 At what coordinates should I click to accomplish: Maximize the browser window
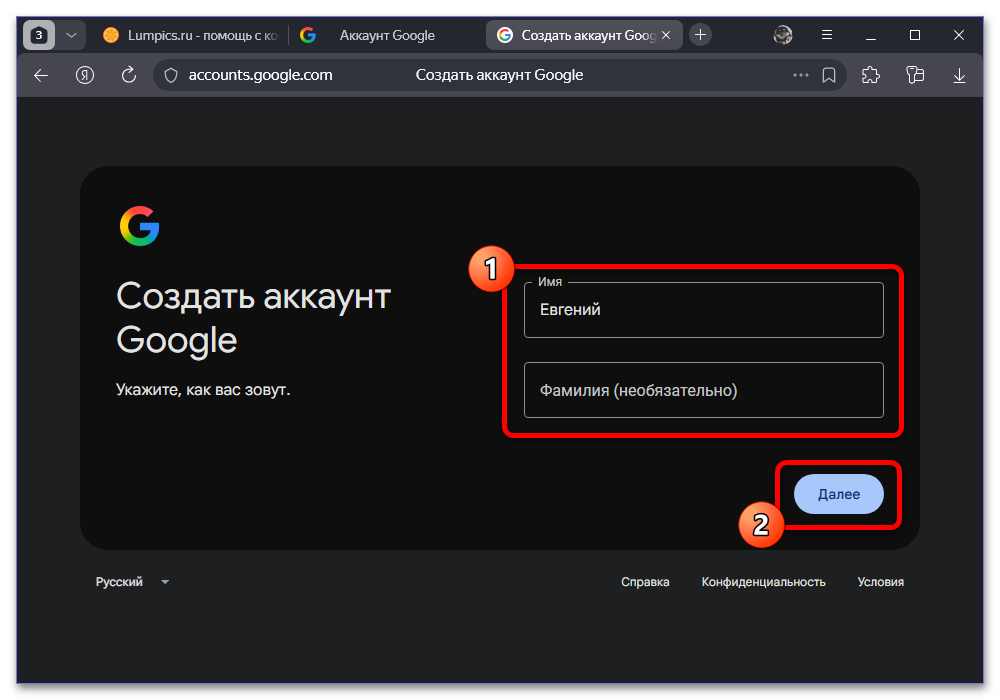(x=915, y=35)
